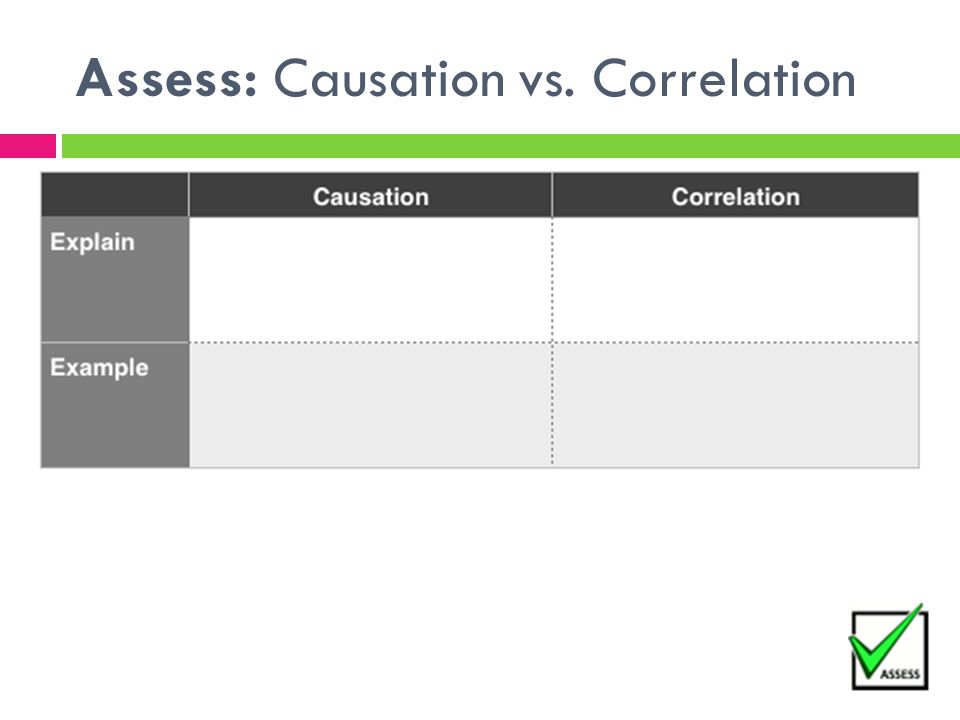The image size is (960, 720).
Task: Select the Causation column header
Action: click(x=370, y=197)
